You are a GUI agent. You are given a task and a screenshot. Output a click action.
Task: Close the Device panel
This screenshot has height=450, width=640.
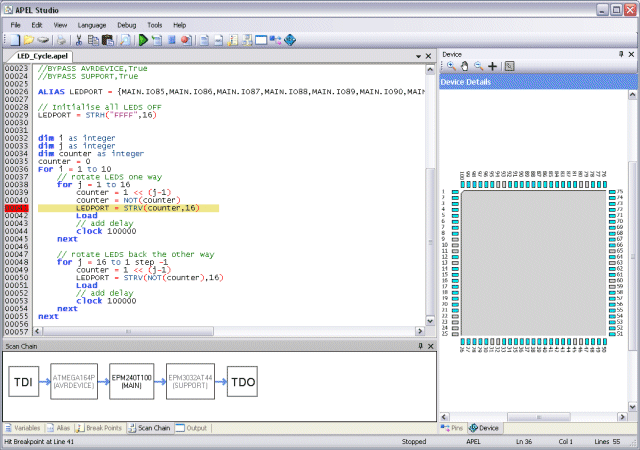(630, 54)
